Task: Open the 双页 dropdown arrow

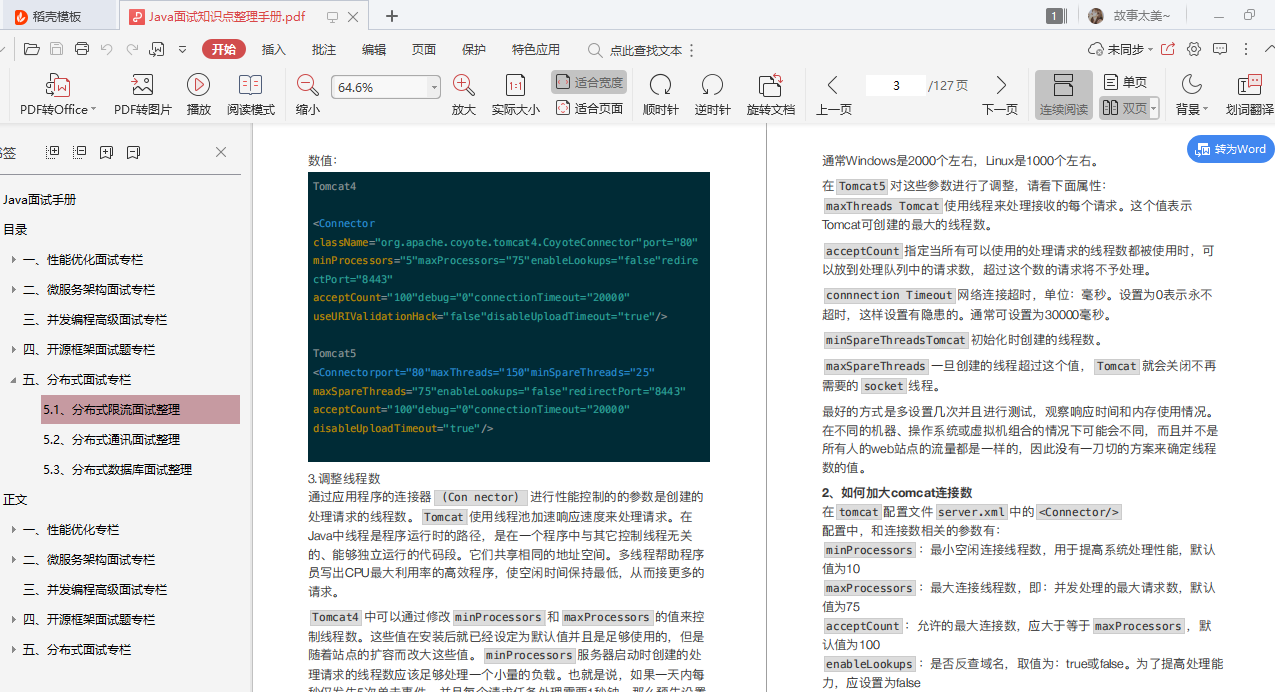Action: [1154, 108]
